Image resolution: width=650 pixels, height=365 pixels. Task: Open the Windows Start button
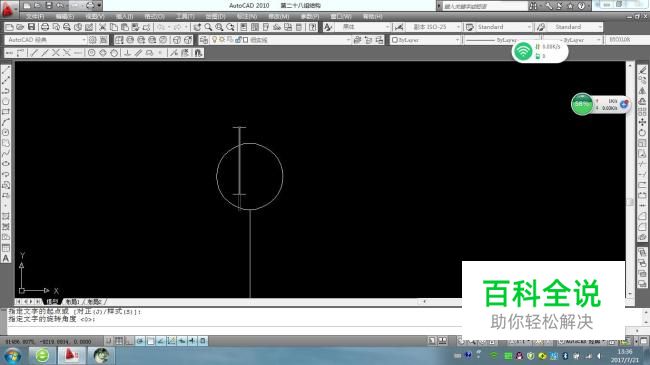click(12, 356)
